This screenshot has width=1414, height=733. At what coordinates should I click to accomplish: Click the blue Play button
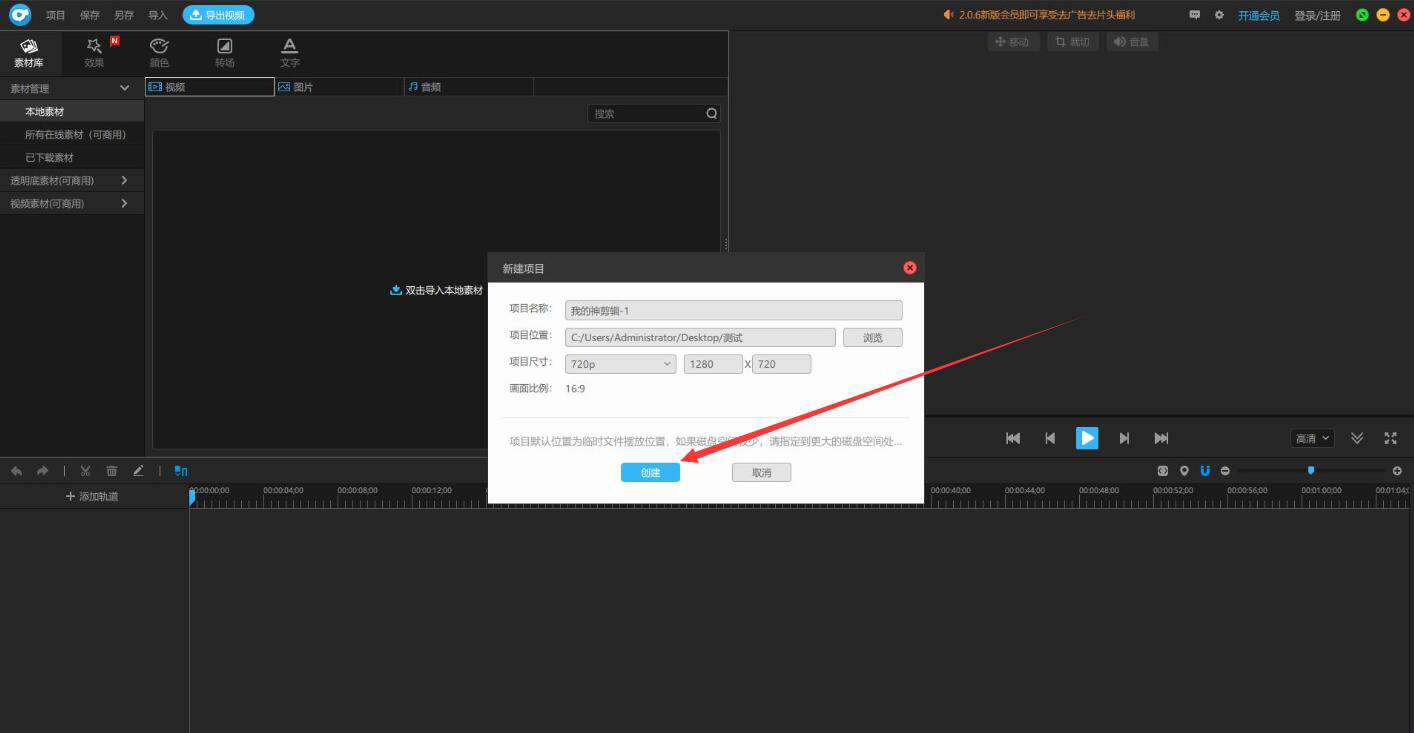coord(1087,438)
